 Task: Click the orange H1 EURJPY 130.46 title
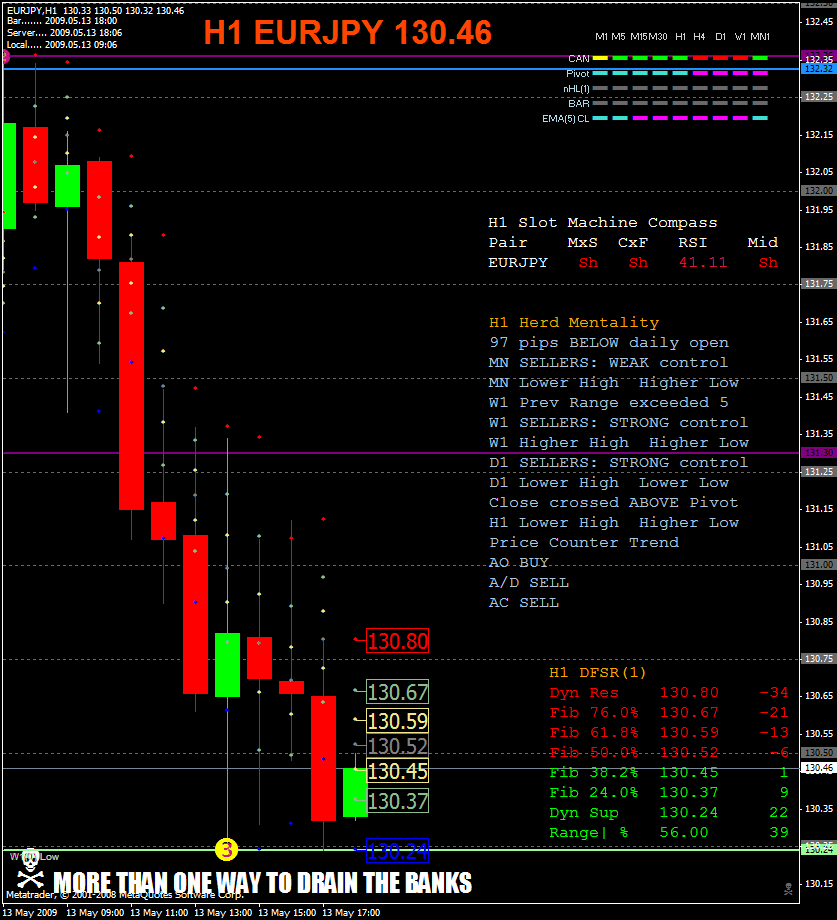tap(348, 32)
